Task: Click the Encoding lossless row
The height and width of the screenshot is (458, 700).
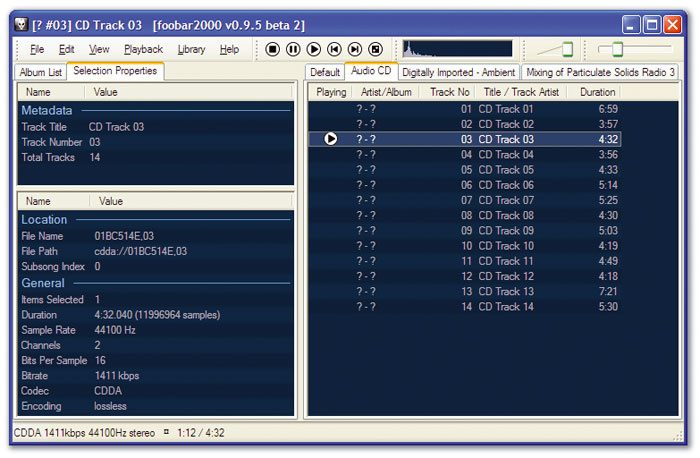Action: coord(155,406)
